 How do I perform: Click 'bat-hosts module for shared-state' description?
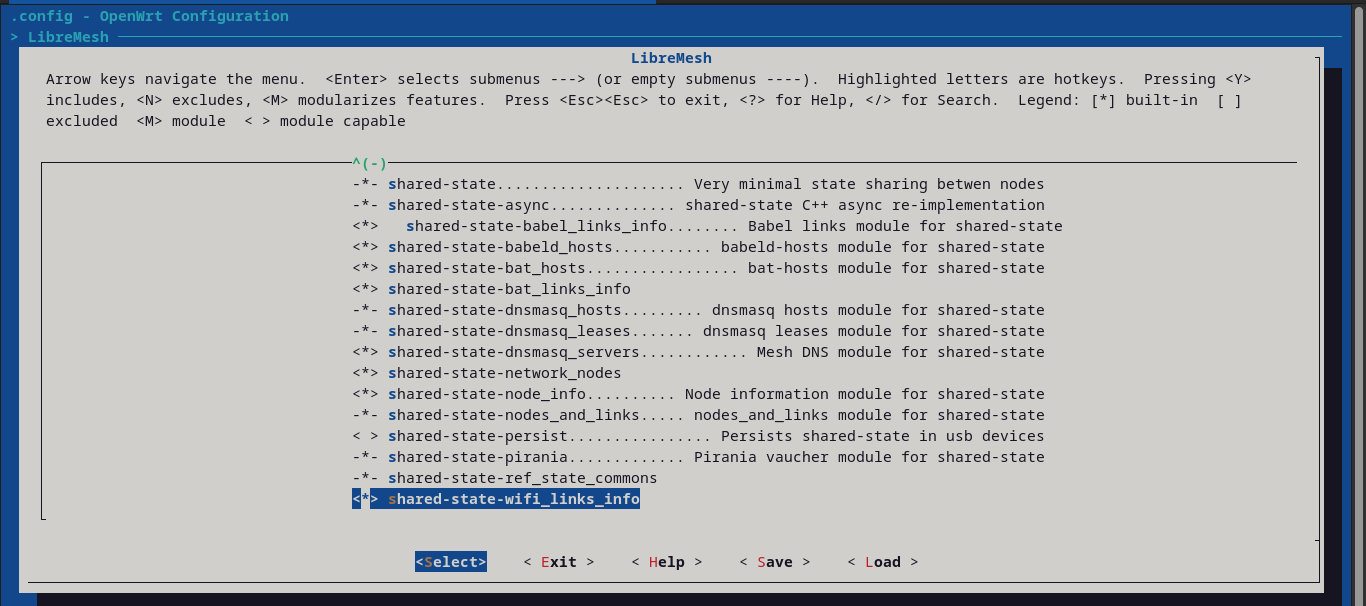896,268
